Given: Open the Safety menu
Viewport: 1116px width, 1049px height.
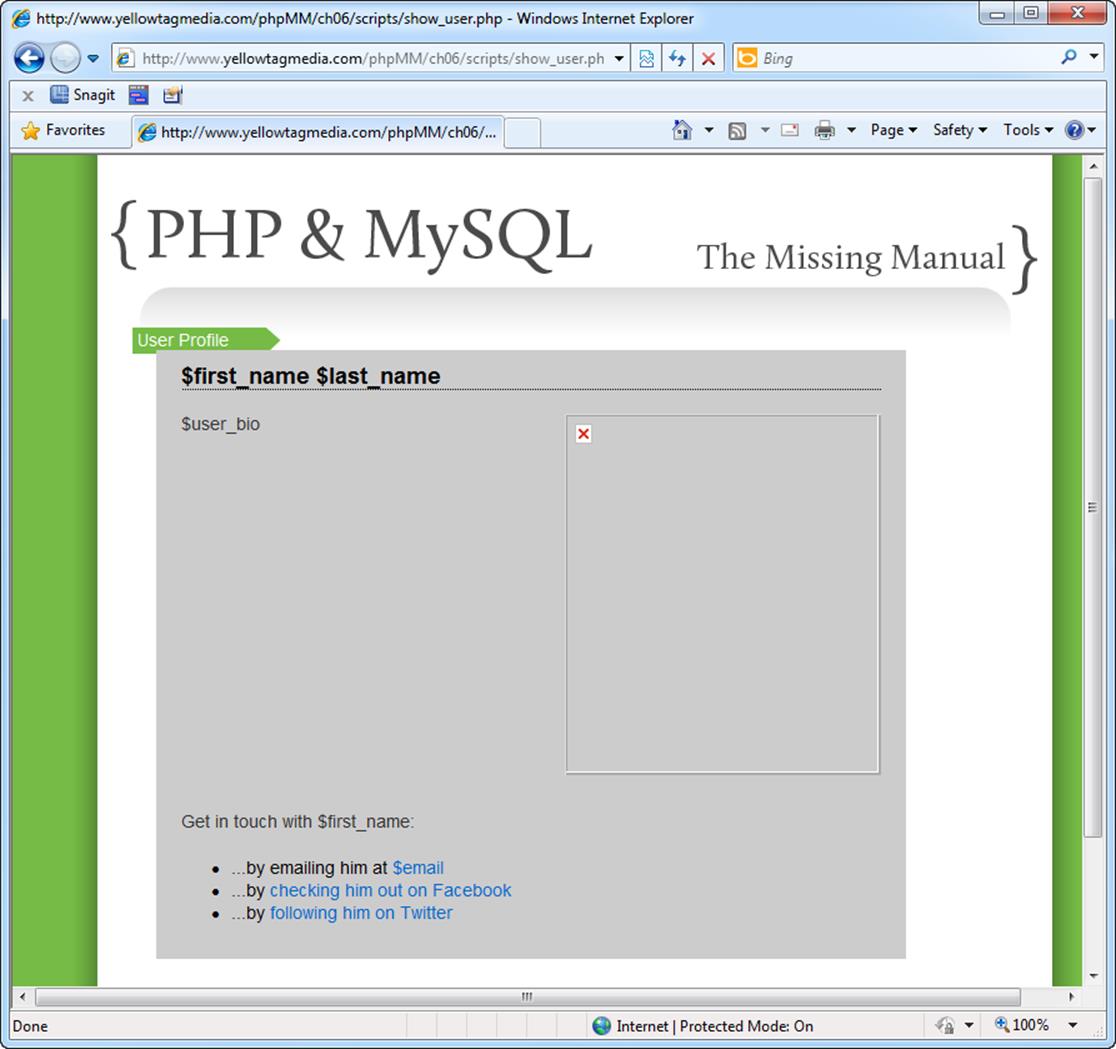Looking at the screenshot, I should [x=959, y=130].
